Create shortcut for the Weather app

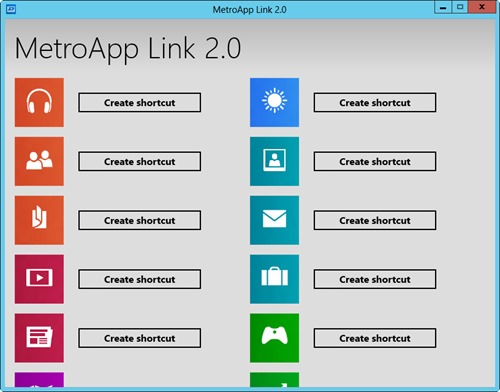(x=375, y=102)
